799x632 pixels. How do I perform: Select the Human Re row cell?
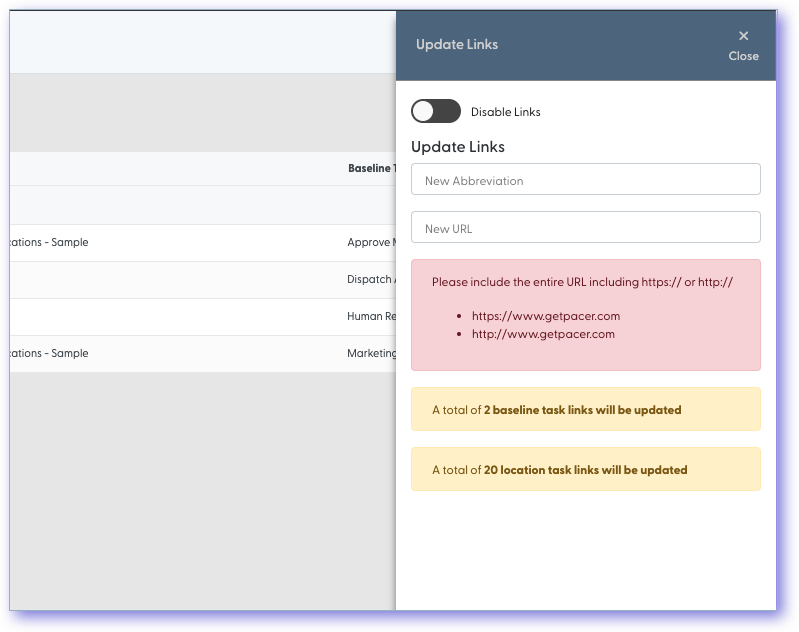coord(371,317)
